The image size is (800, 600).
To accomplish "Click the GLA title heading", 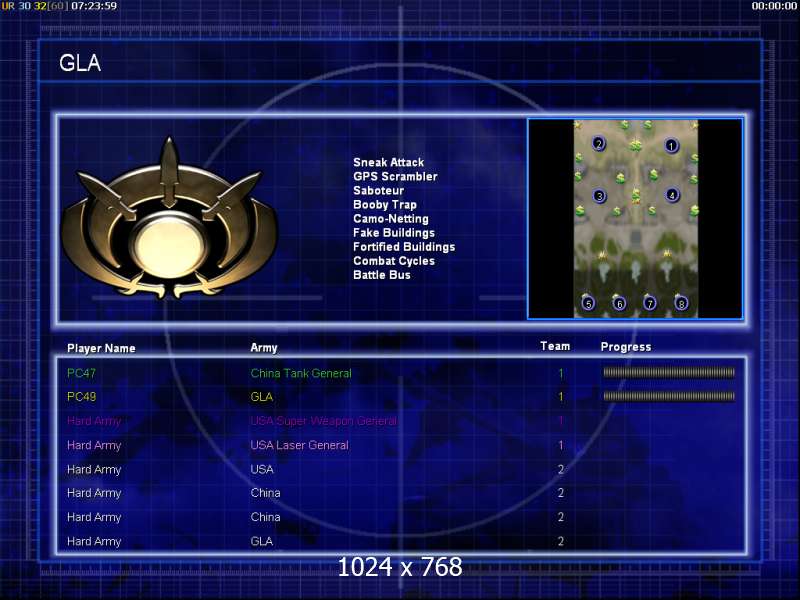I will point(80,63).
